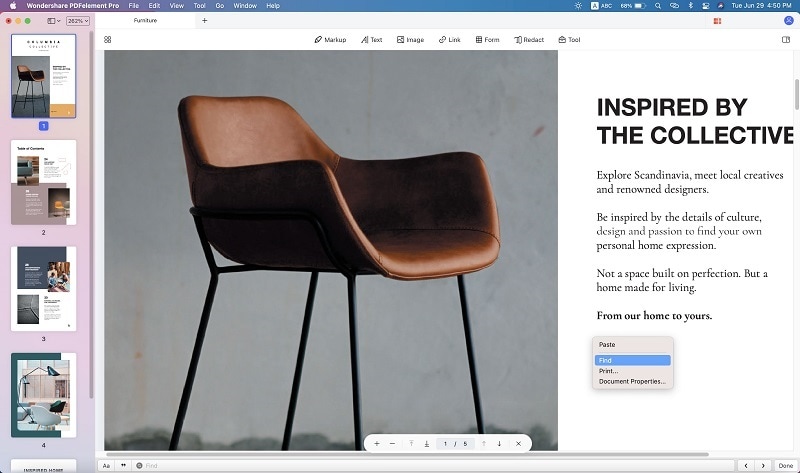This screenshot has height=473, width=800.
Task: Open the Image tool
Action: click(410, 40)
